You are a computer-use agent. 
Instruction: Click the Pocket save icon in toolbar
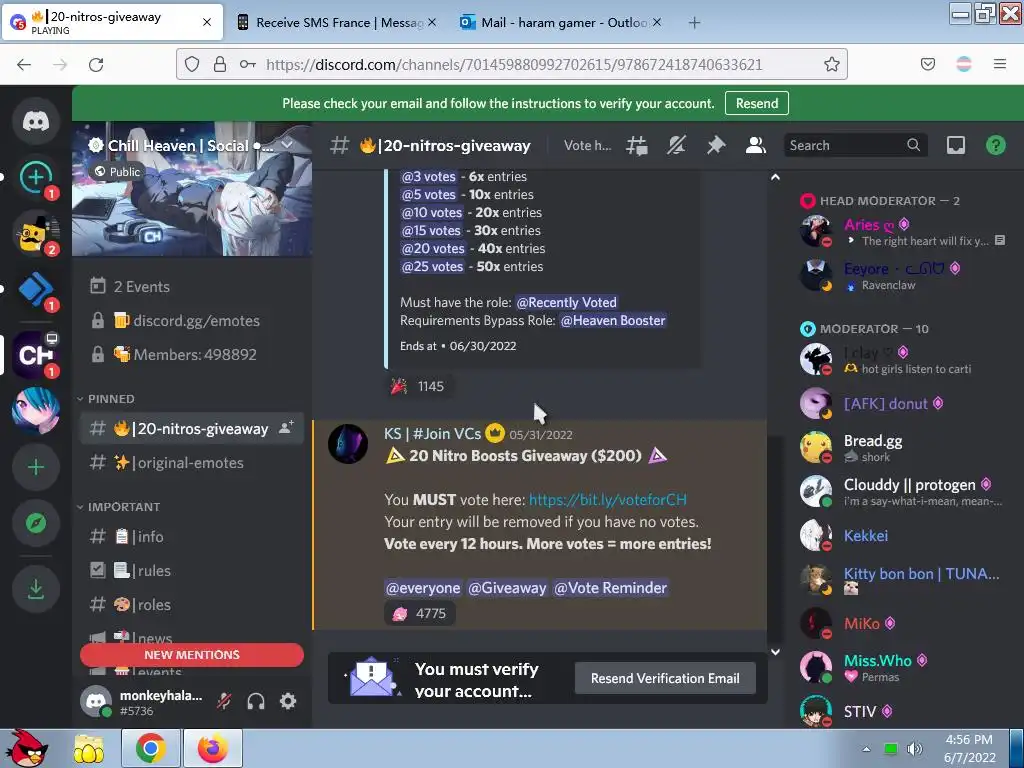(928, 64)
